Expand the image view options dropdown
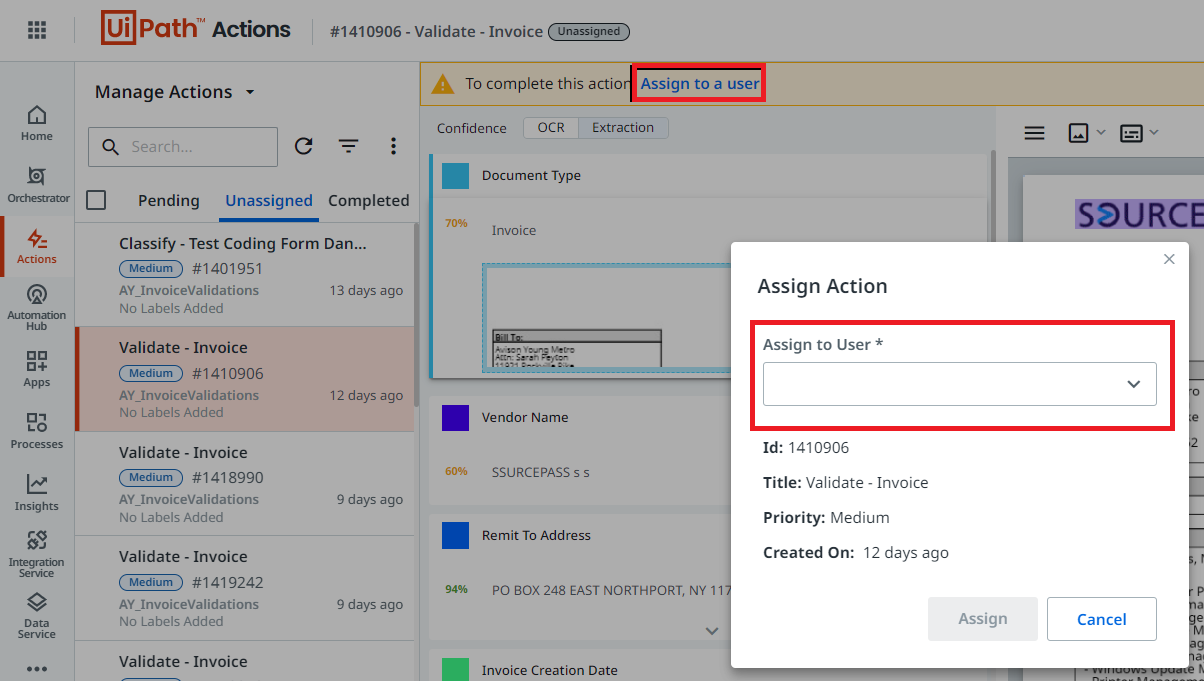The width and height of the screenshot is (1204, 681). click(1087, 132)
